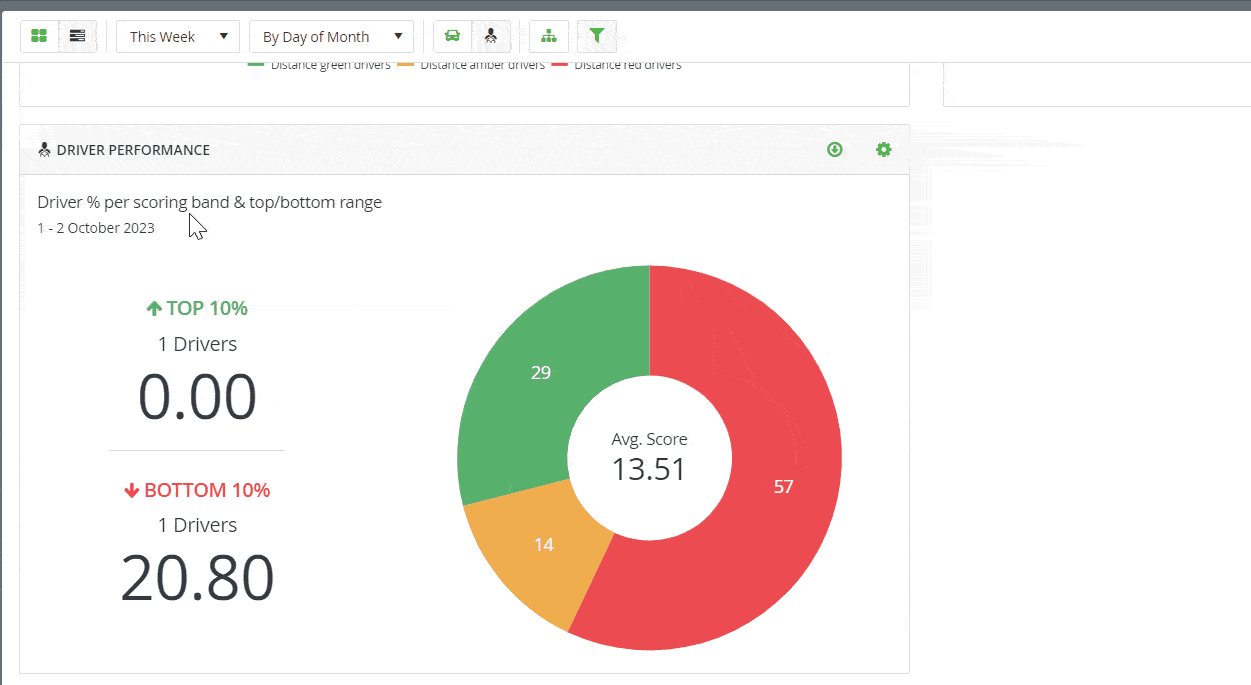
Task: Expand the By Day of Month dropdown
Action: coord(332,36)
